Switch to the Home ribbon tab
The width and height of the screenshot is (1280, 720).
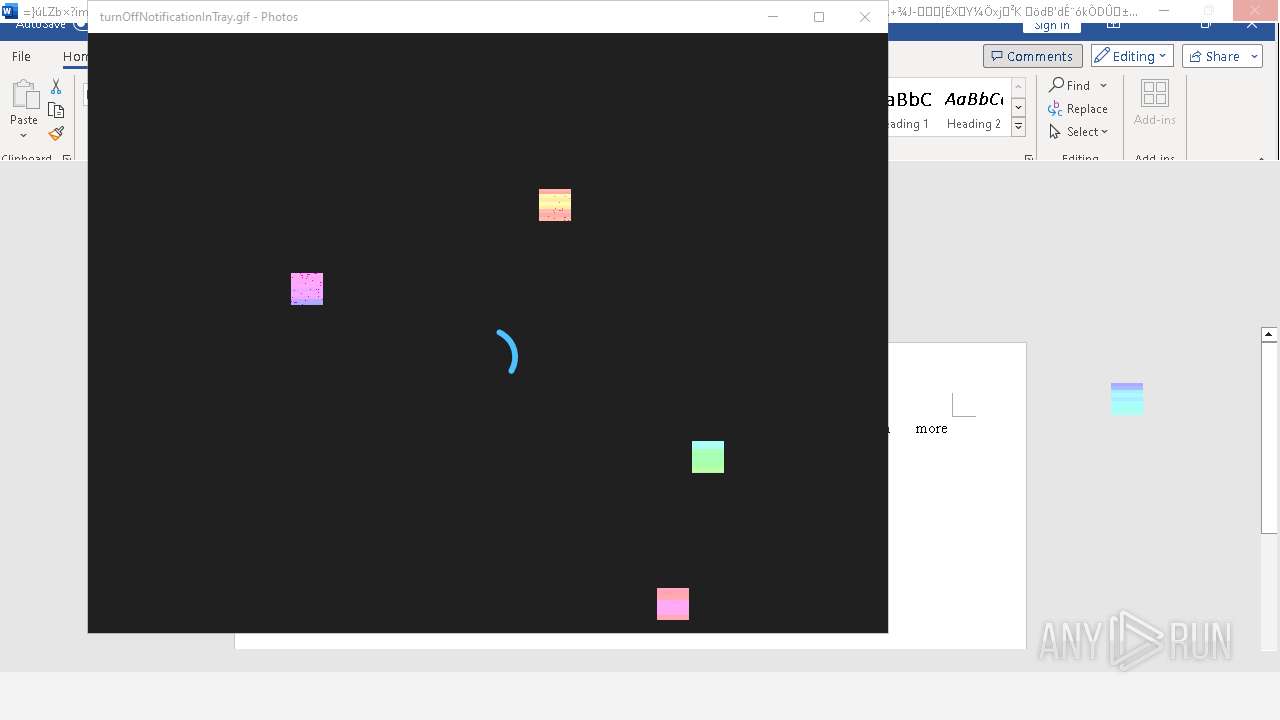(x=75, y=56)
